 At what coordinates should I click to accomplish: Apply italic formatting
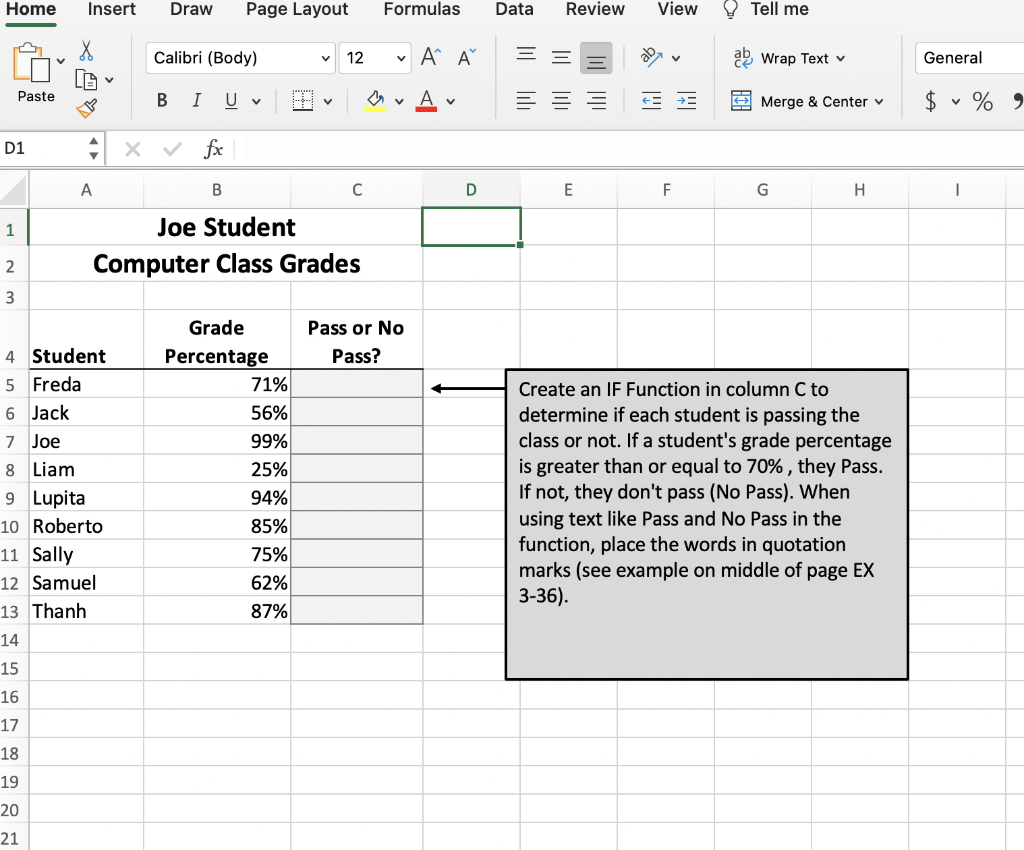click(196, 100)
